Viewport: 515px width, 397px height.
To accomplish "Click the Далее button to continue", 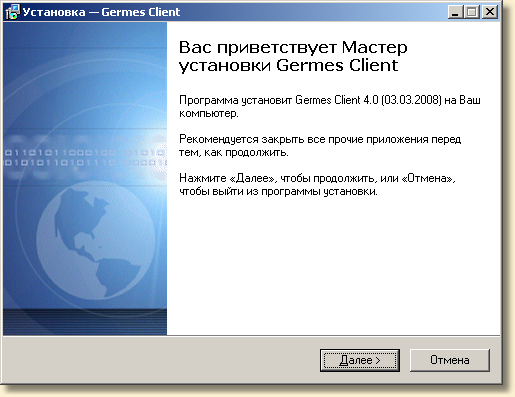I will click(x=360, y=360).
